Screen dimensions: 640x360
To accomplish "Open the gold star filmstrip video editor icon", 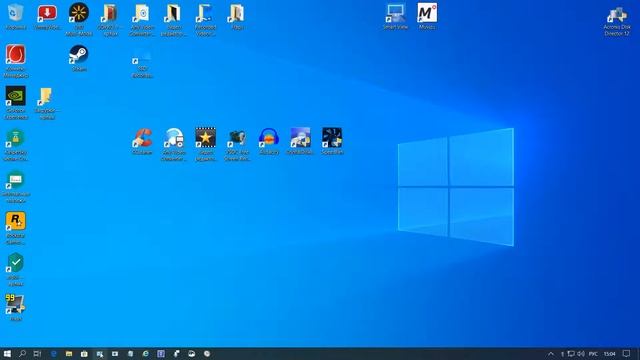I will pos(206,138).
